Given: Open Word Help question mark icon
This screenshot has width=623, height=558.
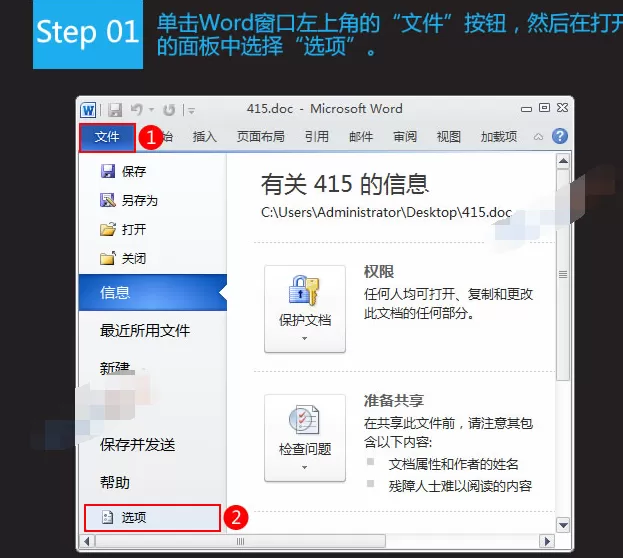Looking at the screenshot, I should [x=559, y=136].
